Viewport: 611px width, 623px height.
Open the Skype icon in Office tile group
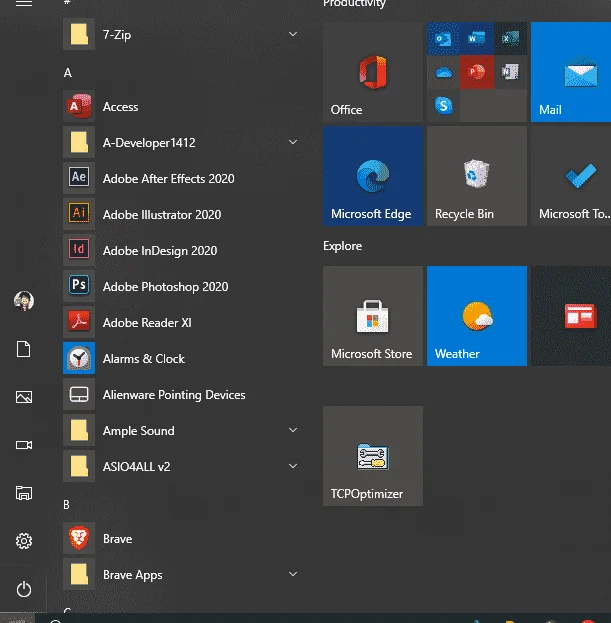click(x=443, y=106)
